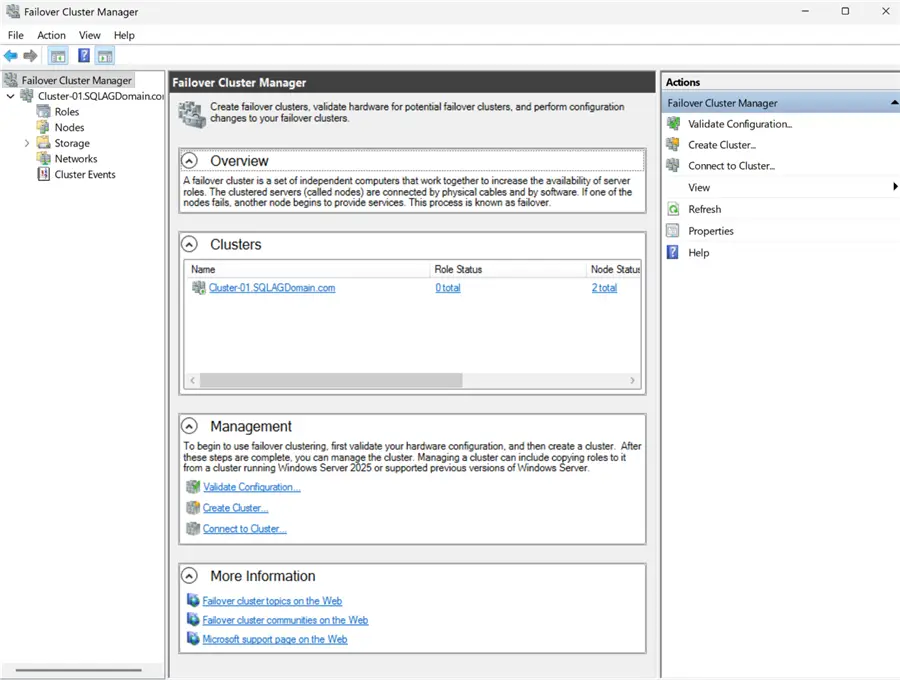Click the Properties icon in Actions pane
Screen dimensions: 900x680
click(673, 231)
